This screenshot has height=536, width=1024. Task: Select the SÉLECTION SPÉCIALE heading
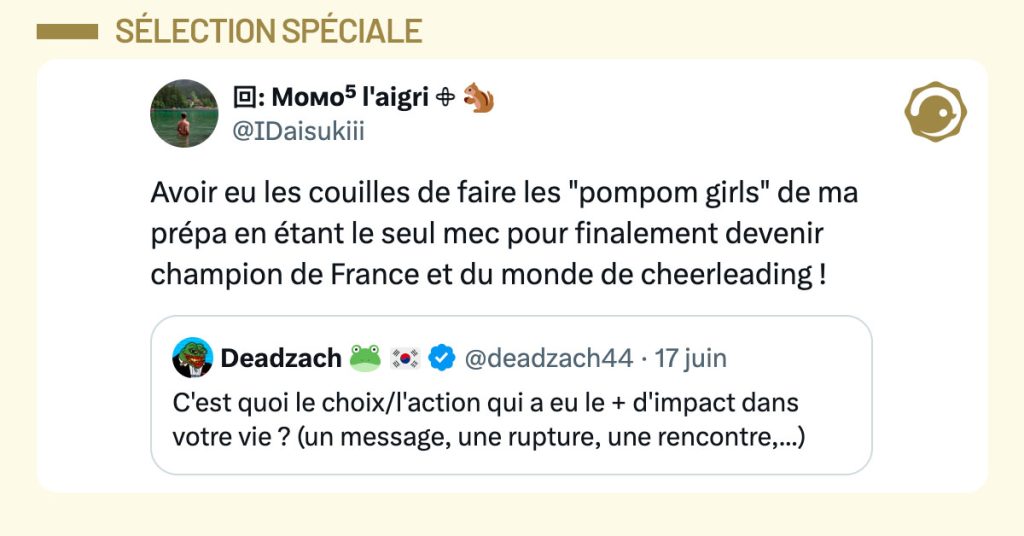(268, 31)
